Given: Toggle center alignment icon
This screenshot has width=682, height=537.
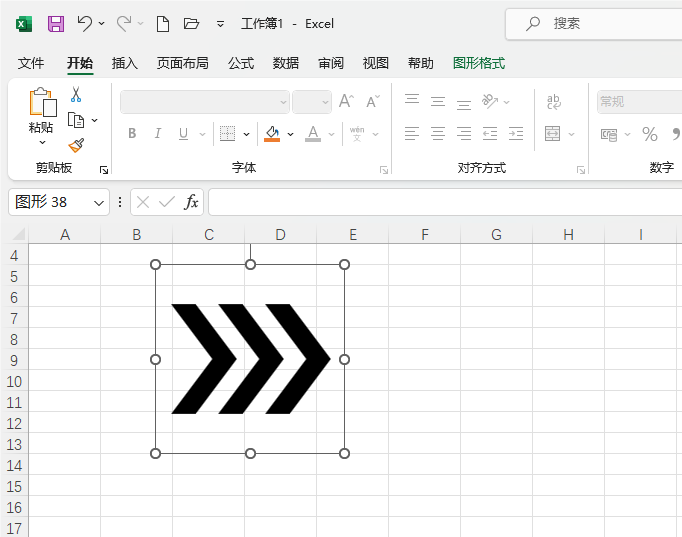Looking at the screenshot, I should pyautogui.click(x=438, y=133).
